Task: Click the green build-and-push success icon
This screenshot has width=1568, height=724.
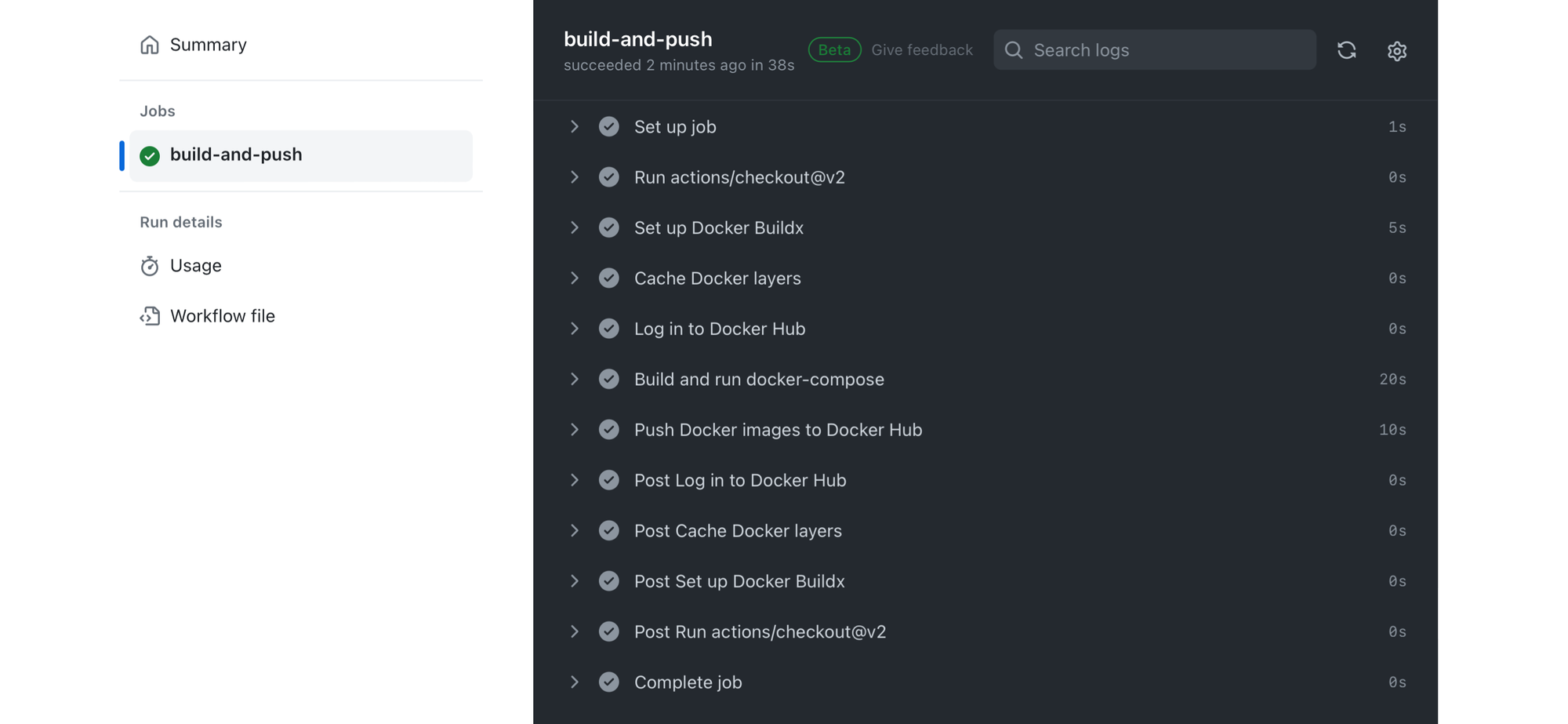Action: 150,155
